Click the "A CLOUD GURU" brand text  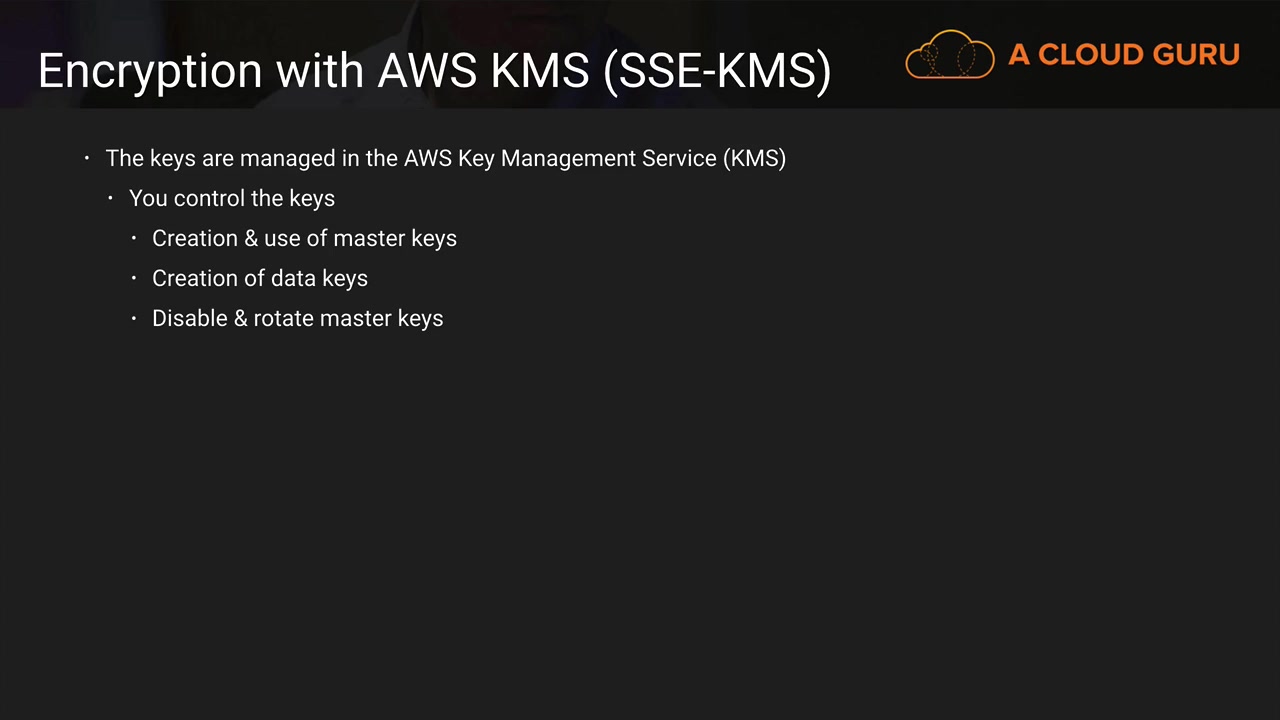[x=1124, y=55]
